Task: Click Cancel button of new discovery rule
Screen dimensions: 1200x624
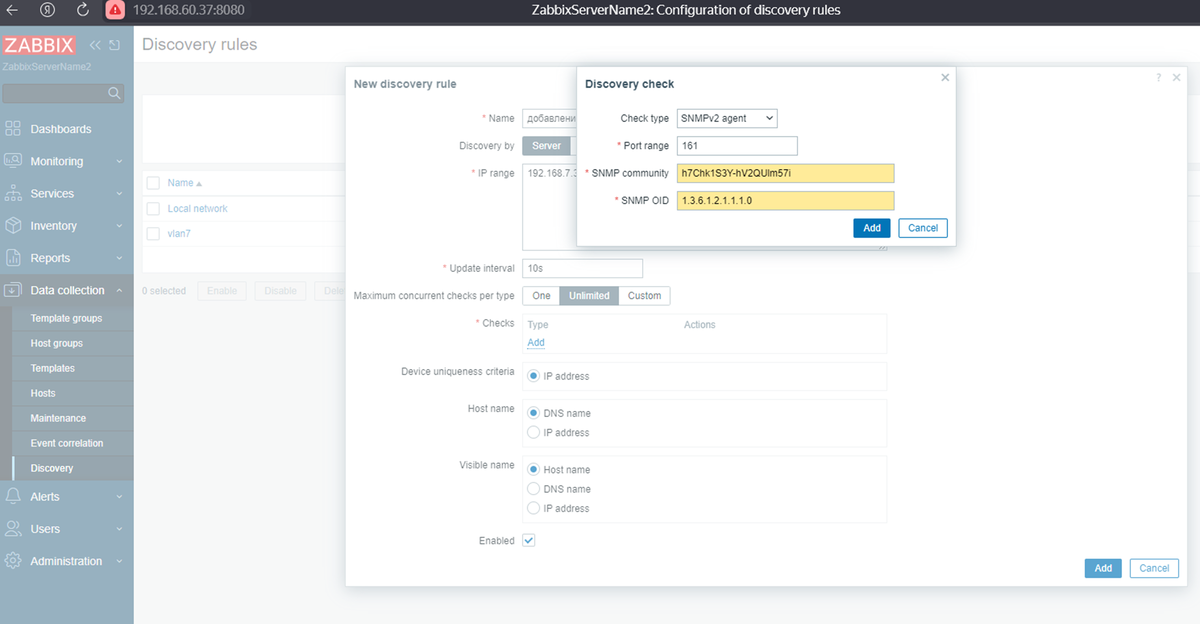Action: point(1154,568)
